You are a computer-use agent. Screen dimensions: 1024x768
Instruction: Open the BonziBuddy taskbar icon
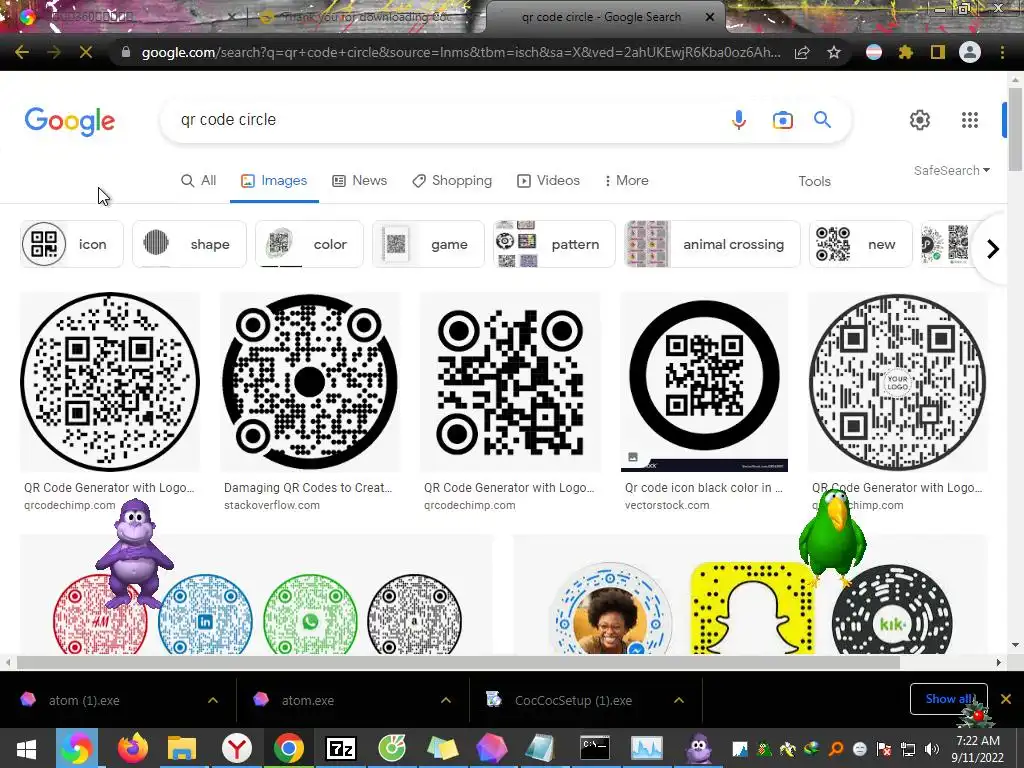(x=699, y=748)
